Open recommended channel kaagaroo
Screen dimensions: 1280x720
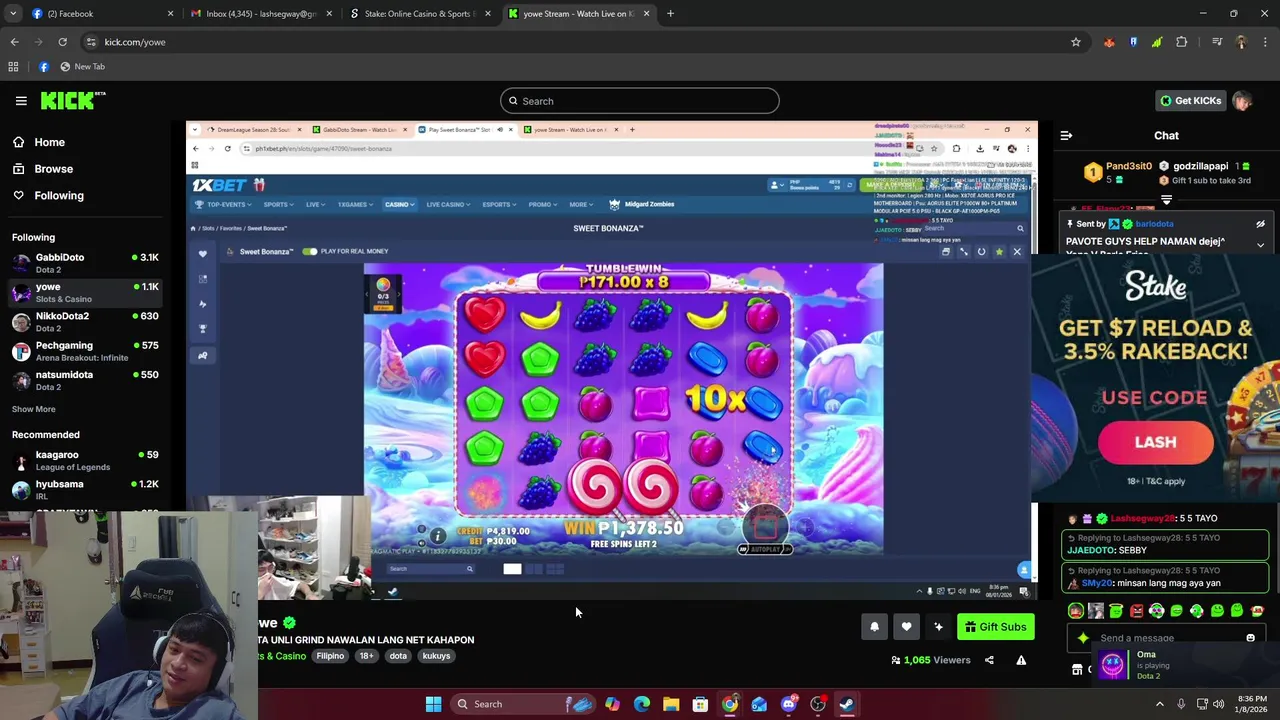85,460
